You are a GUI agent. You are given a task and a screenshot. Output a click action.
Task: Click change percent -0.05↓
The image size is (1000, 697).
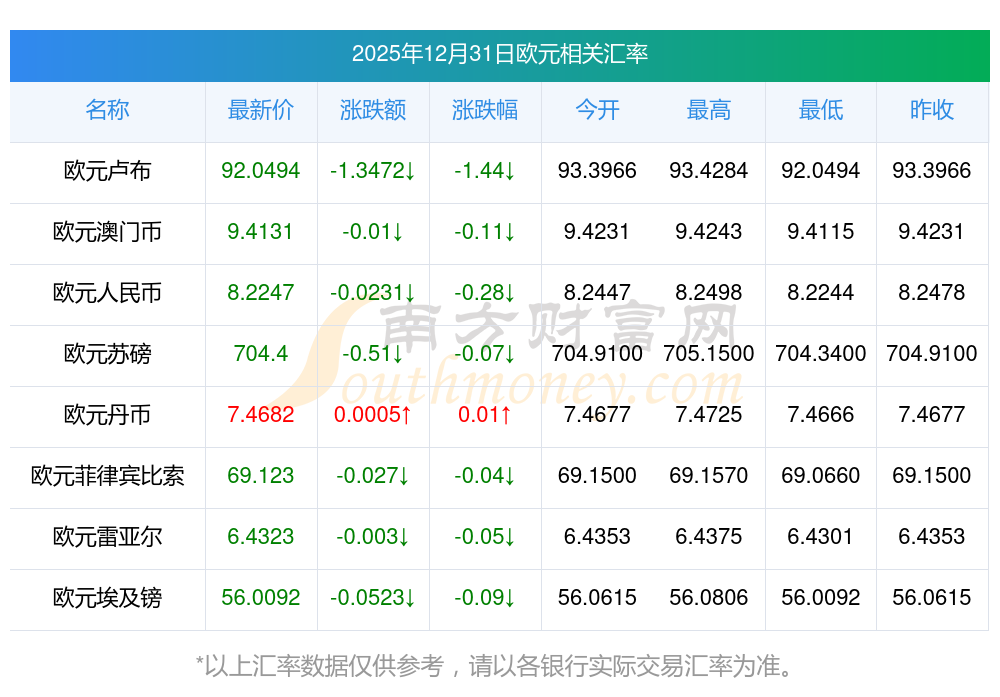485,536
